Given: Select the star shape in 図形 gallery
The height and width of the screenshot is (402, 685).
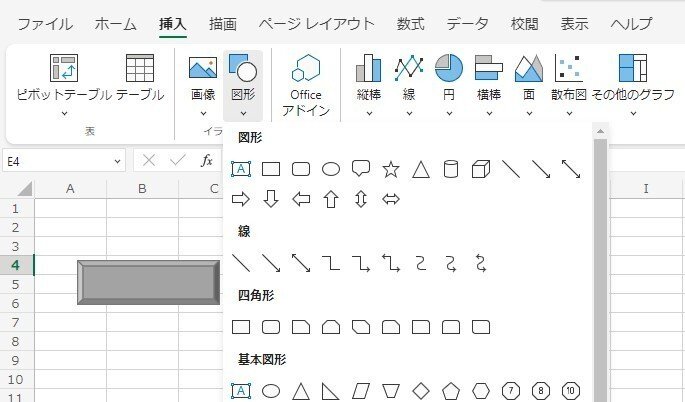Looking at the screenshot, I should 391,169.
